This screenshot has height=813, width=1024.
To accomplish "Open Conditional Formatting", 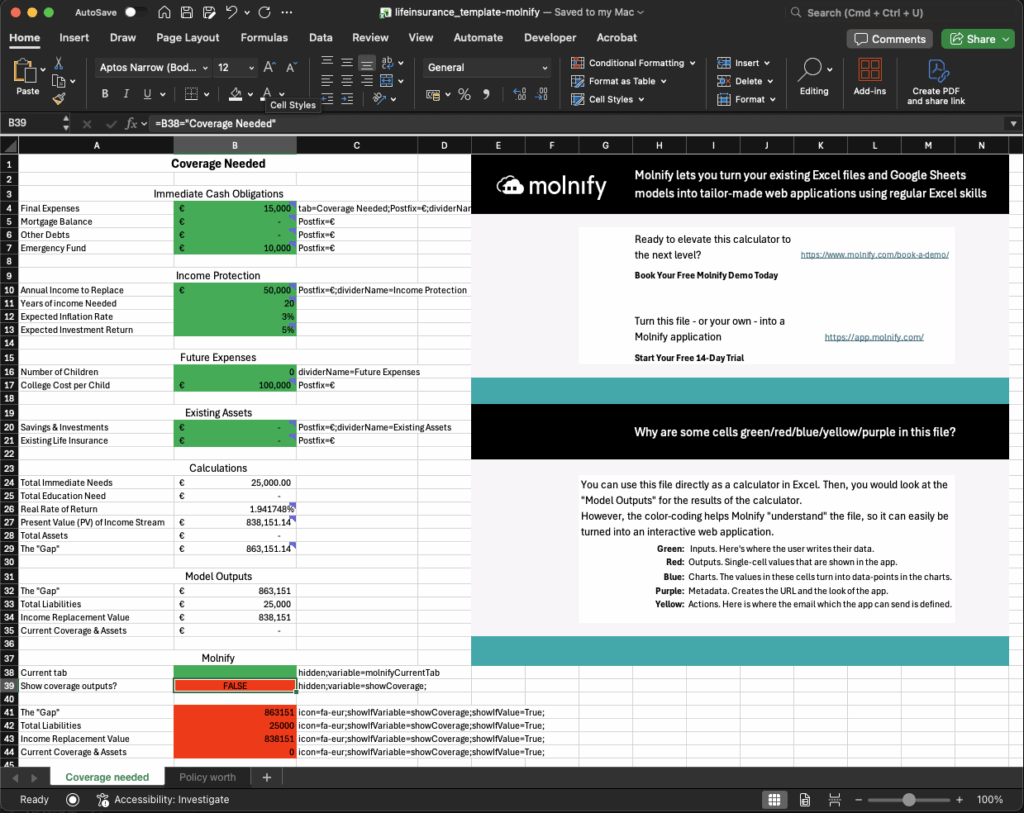I will pyautogui.click(x=634, y=62).
